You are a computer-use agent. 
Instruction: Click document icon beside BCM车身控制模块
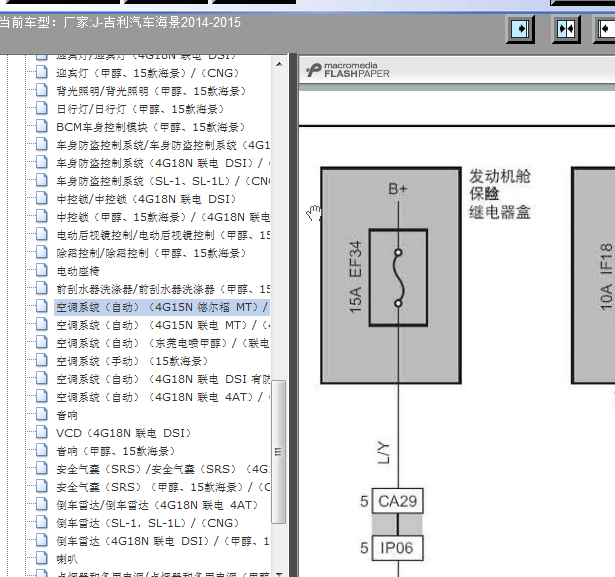tap(42, 126)
